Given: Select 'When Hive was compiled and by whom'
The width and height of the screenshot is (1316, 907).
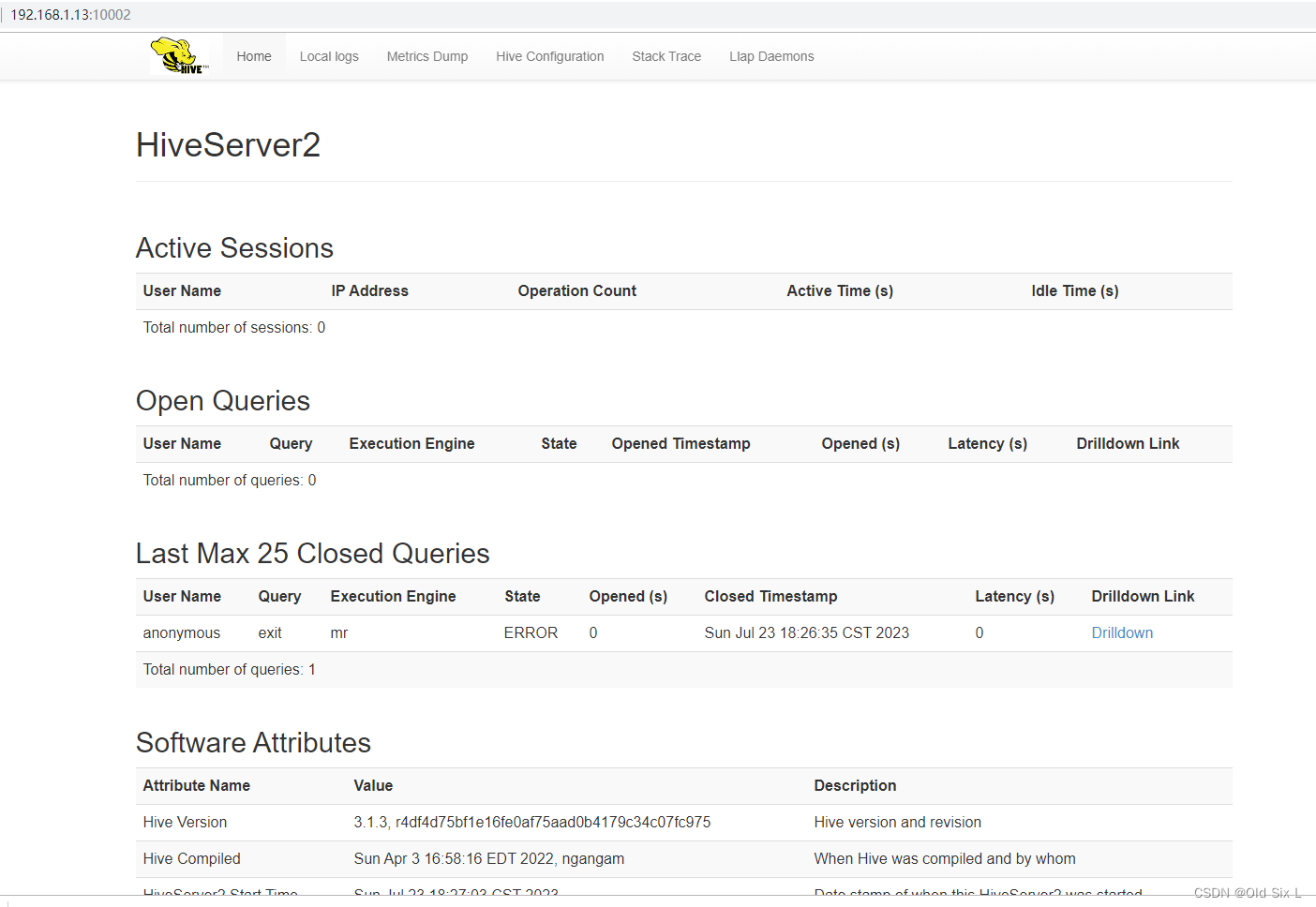Looking at the screenshot, I should [945, 859].
